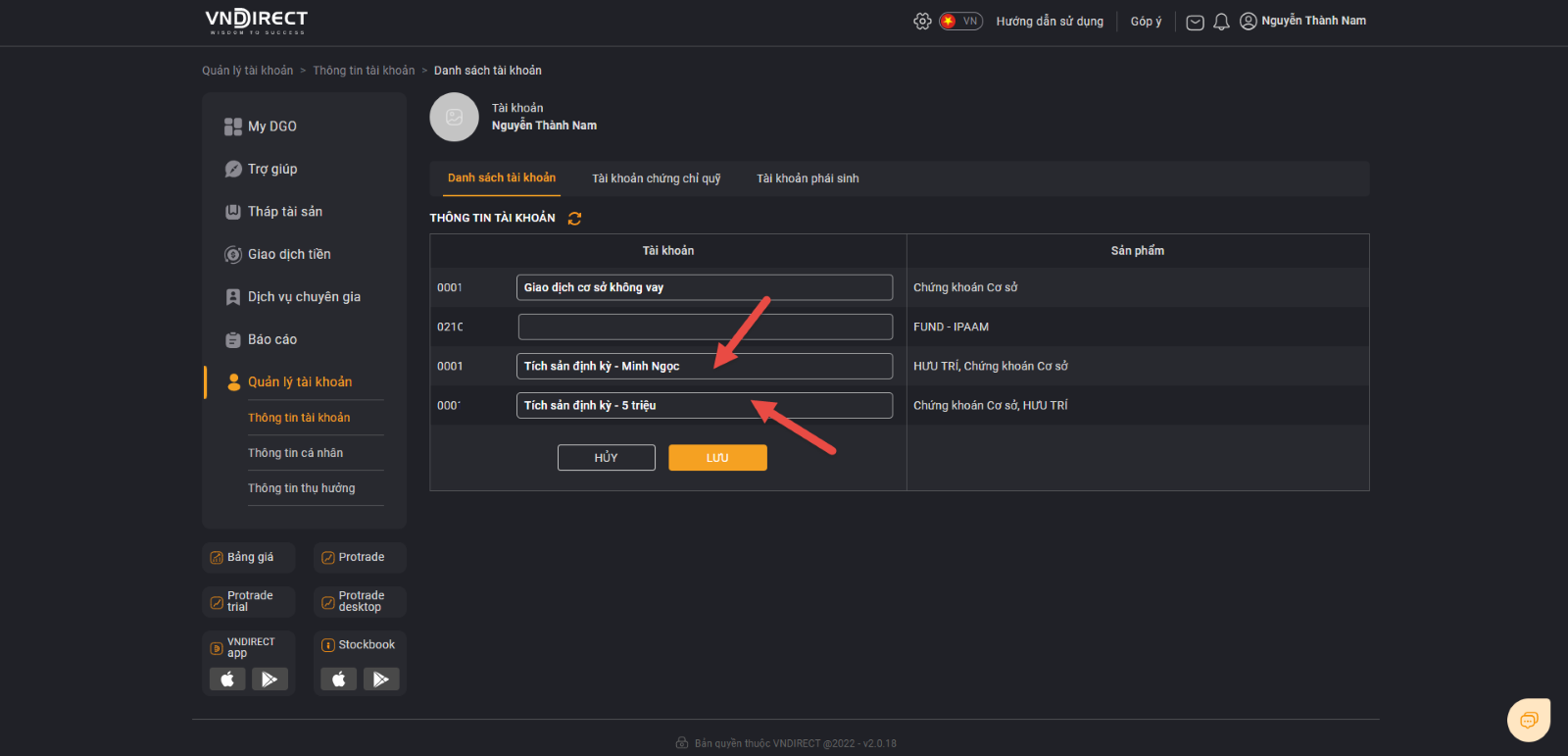Image resolution: width=1568 pixels, height=756 pixels.
Task: Open Protrade trial shortcut
Action: 249,602
